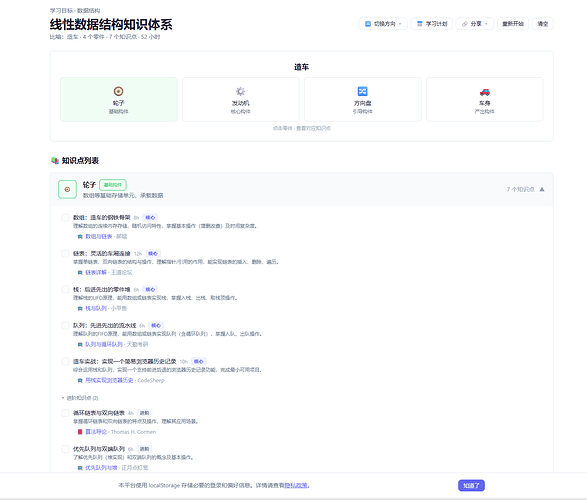
Task: Open the 链表详解 resource link
Action: click(96, 272)
